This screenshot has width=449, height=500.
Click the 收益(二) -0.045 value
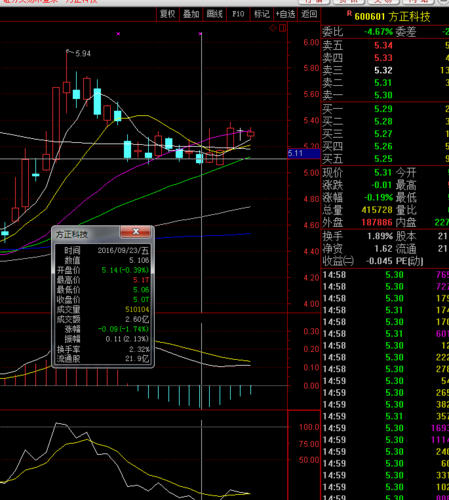pos(379,261)
